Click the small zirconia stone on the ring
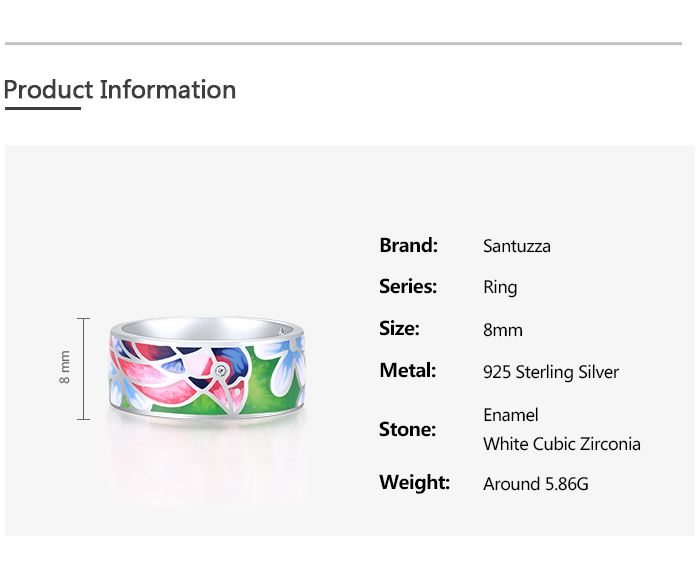This screenshot has height=588, width=700. [222, 371]
